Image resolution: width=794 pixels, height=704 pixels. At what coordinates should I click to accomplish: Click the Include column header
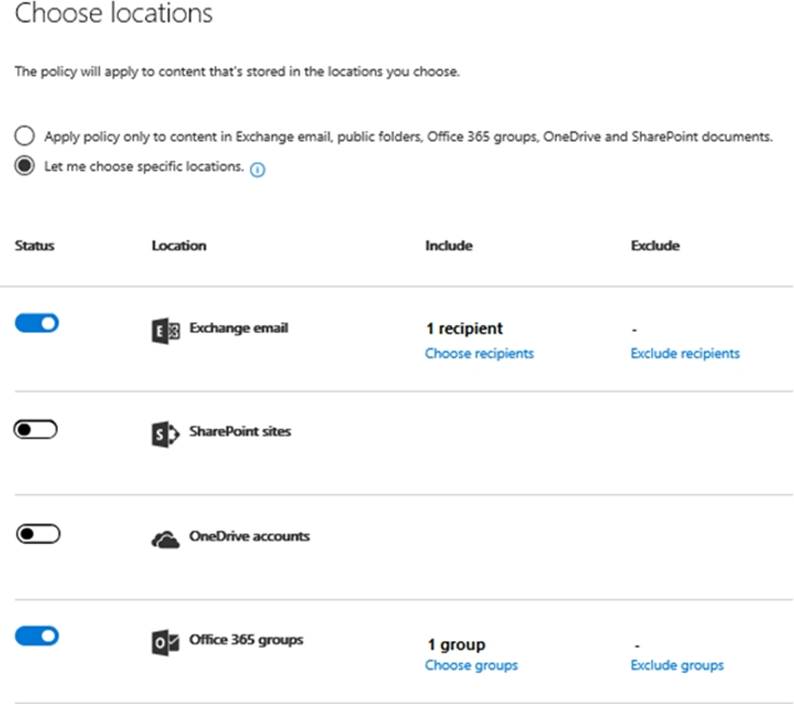click(x=448, y=245)
